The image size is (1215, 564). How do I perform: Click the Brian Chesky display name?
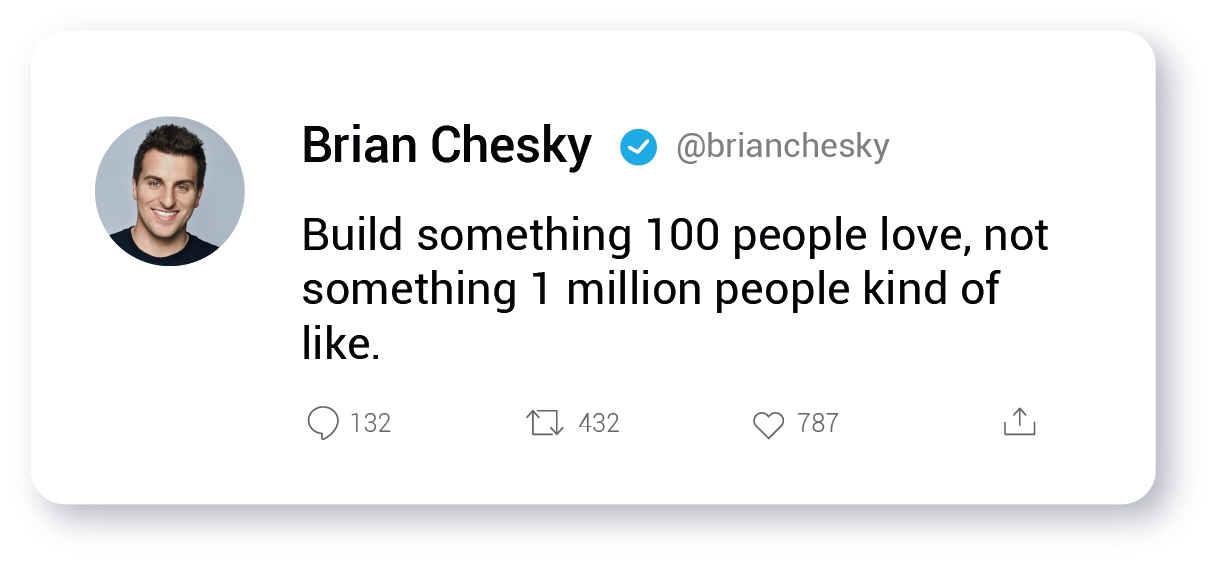tap(446, 146)
